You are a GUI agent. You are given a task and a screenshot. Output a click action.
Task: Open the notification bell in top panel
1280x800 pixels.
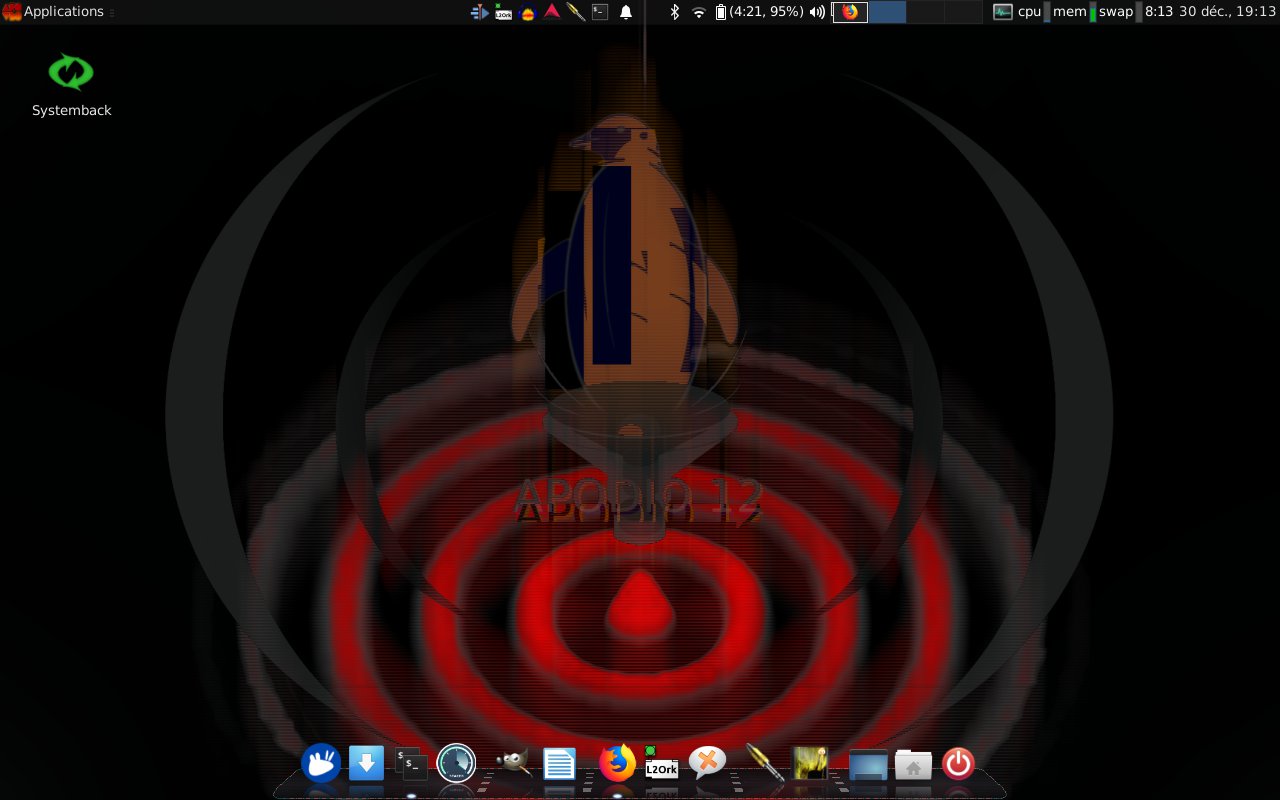click(x=626, y=12)
